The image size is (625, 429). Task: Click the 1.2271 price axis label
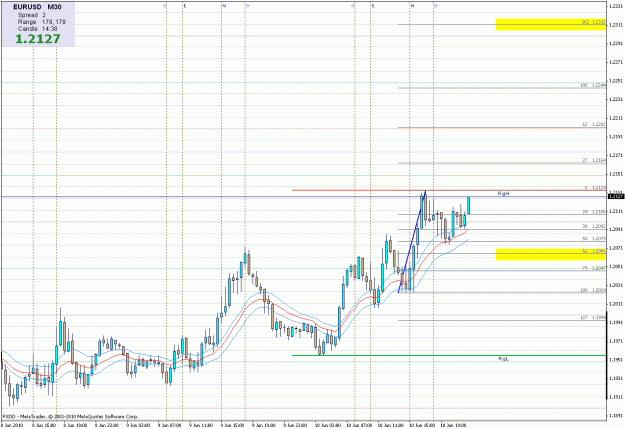(x=615, y=62)
